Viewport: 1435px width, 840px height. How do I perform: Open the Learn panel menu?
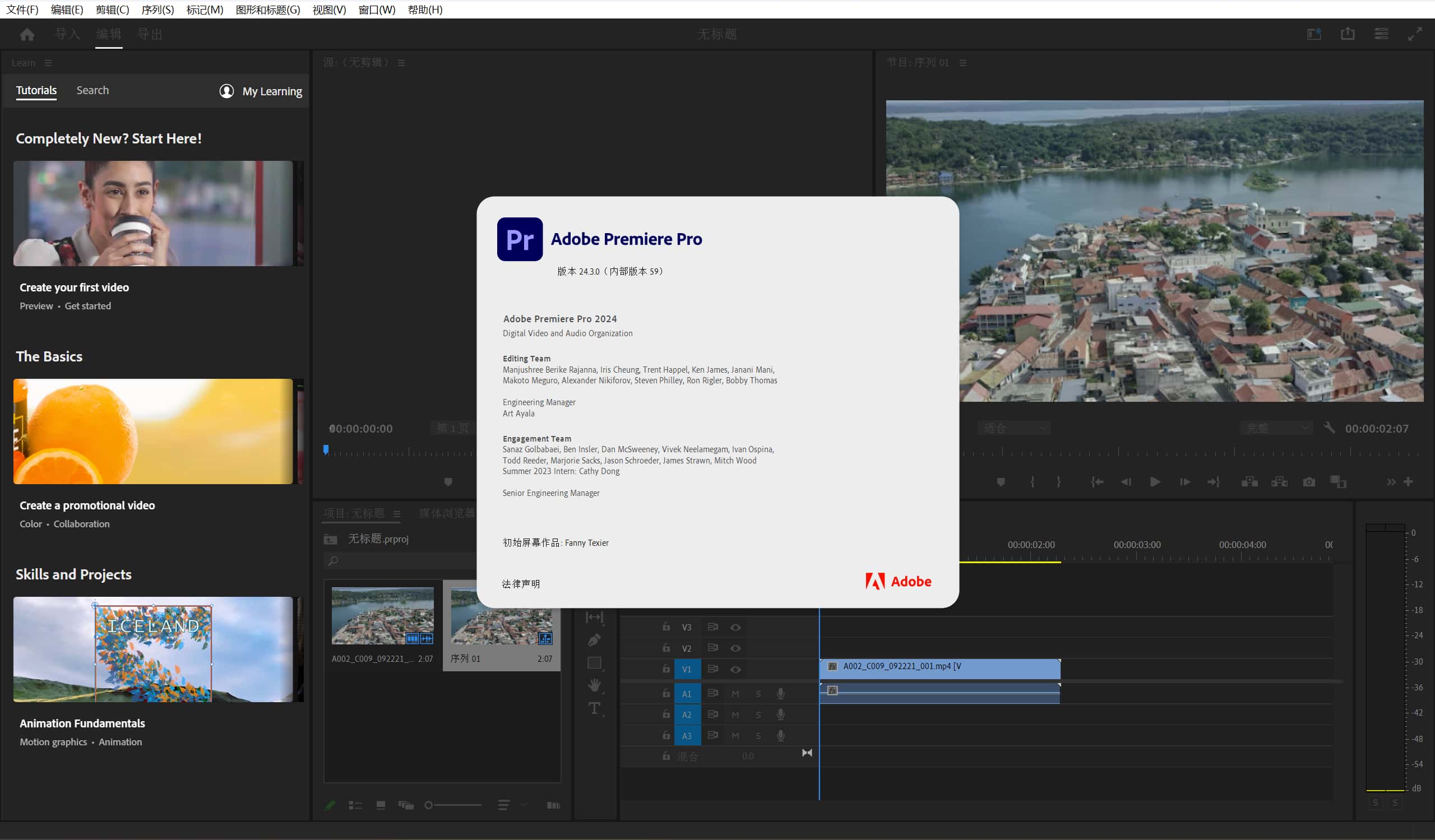click(x=48, y=63)
